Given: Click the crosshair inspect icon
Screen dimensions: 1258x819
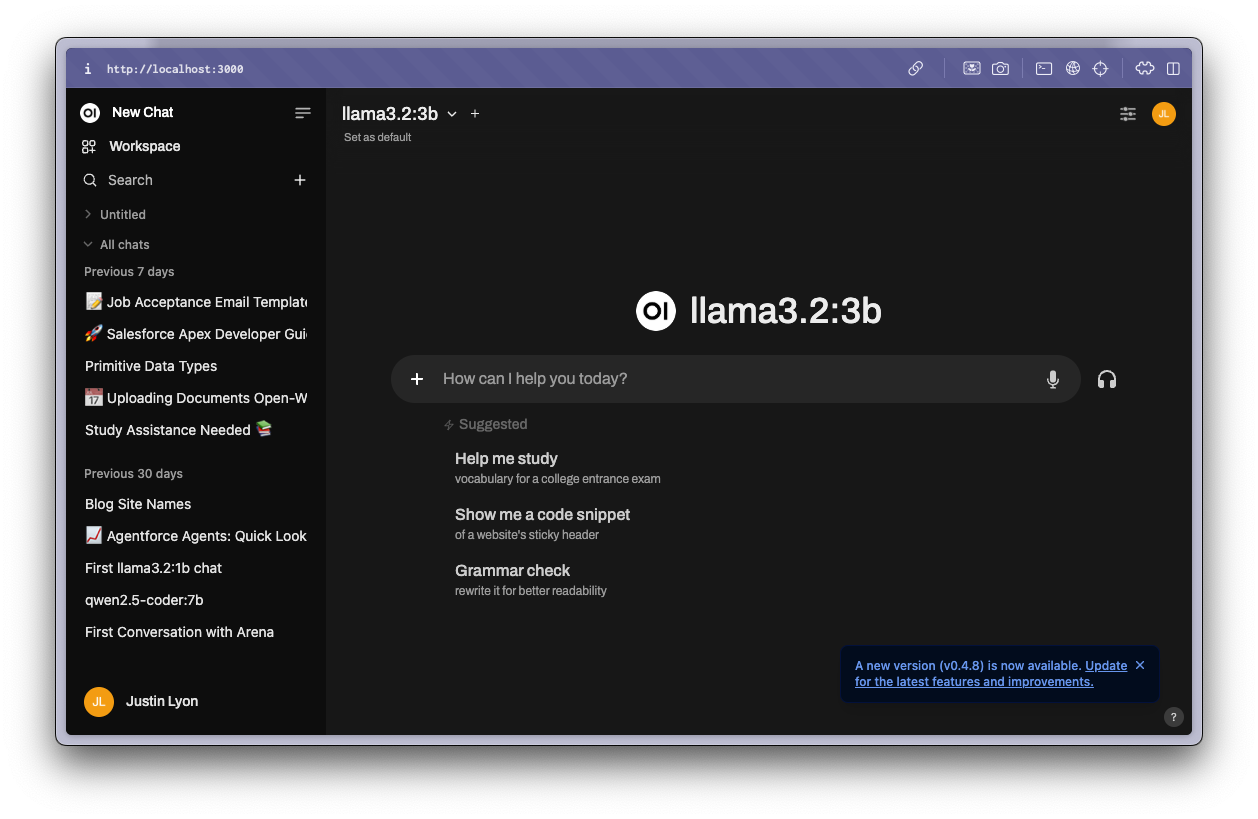Looking at the screenshot, I should pyautogui.click(x=1101, y=68).
